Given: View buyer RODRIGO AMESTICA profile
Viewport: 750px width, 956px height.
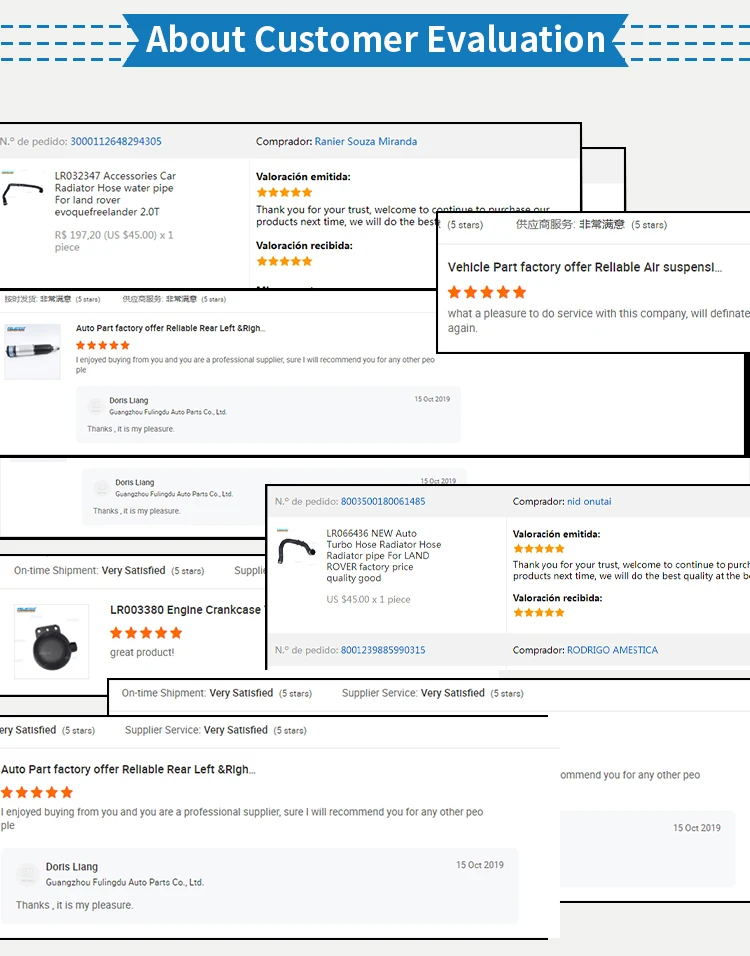Looking at the screenshot, I should tap(612, 650).
